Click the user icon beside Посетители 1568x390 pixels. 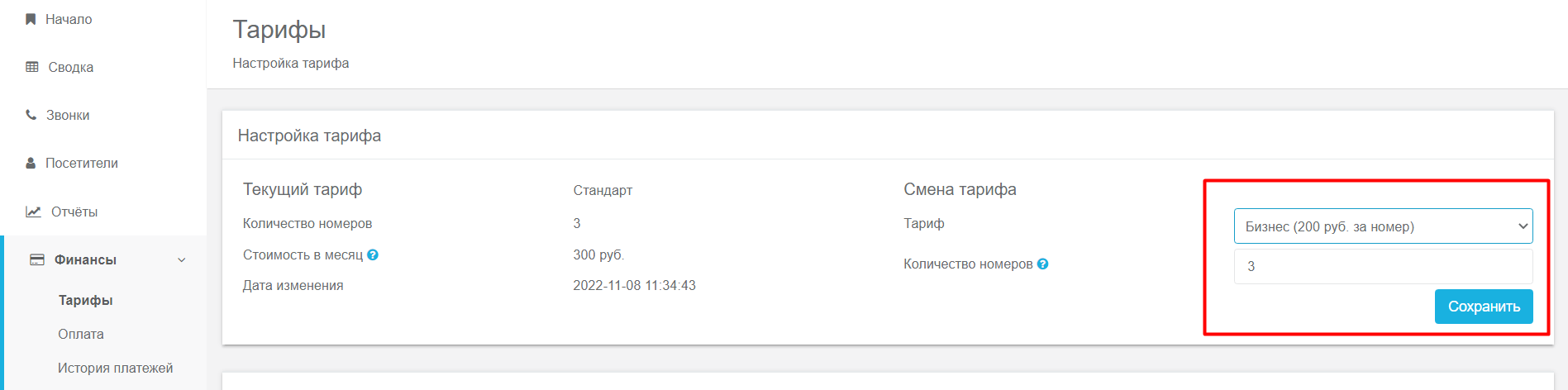(31, 164)
